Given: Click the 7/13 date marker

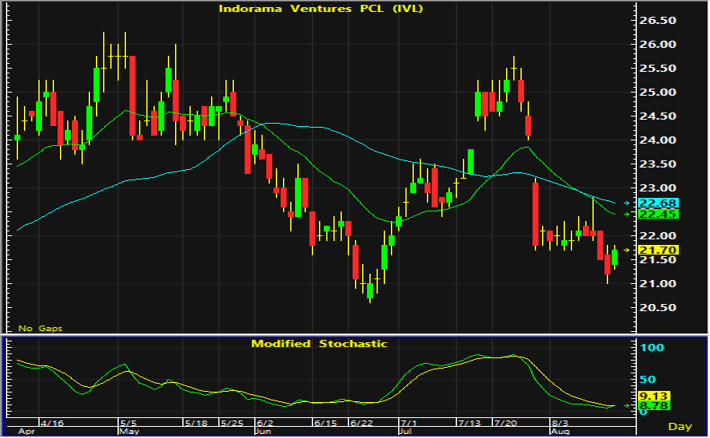Looking at the screenshot, I should [470, 423].
